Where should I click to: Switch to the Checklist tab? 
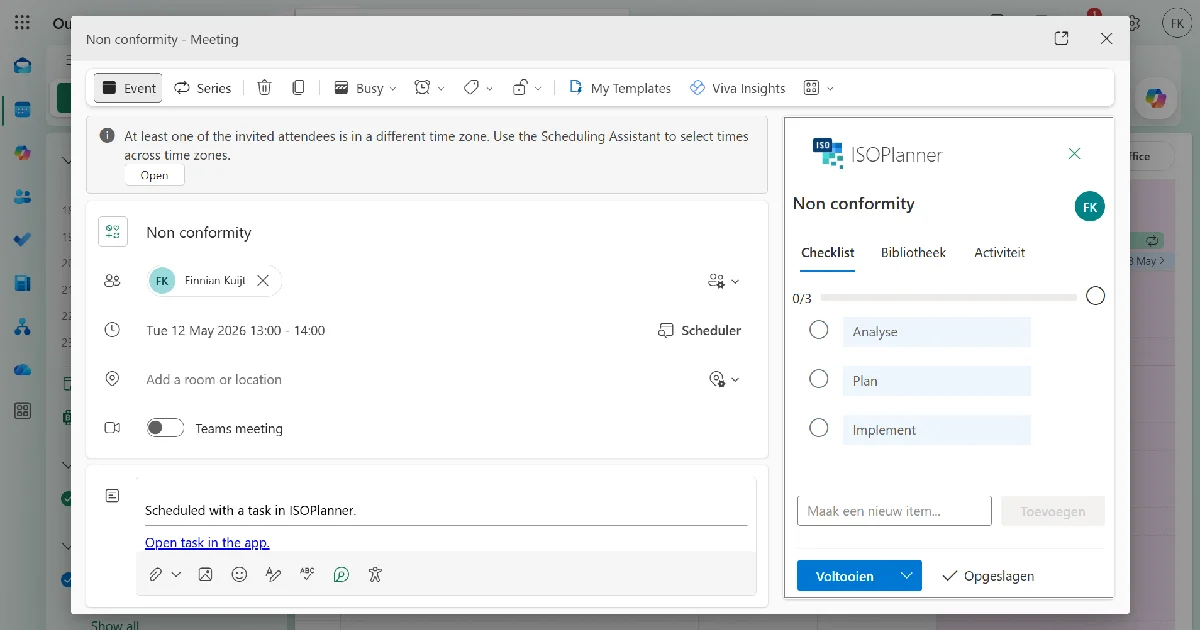[x=828, y=252]
